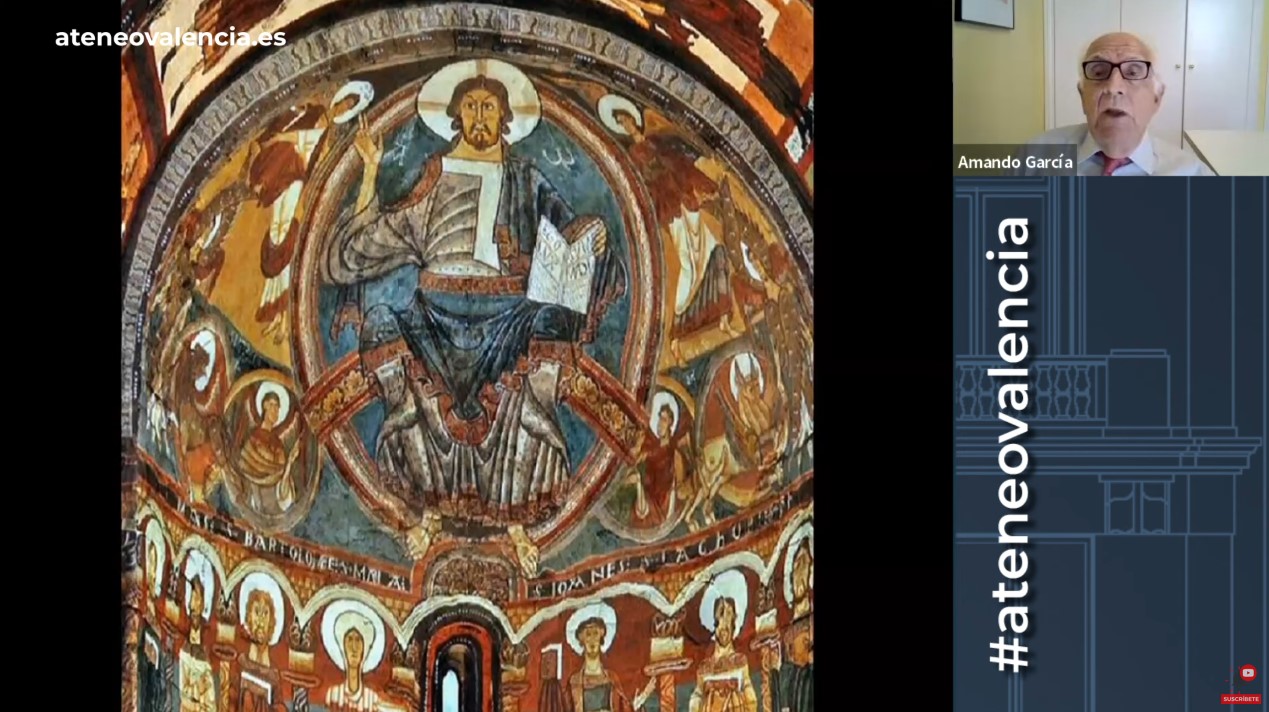Click the framed picture on the webcam wall
The width and height of the screenshot is (1269, 712).
pos(983,12)
